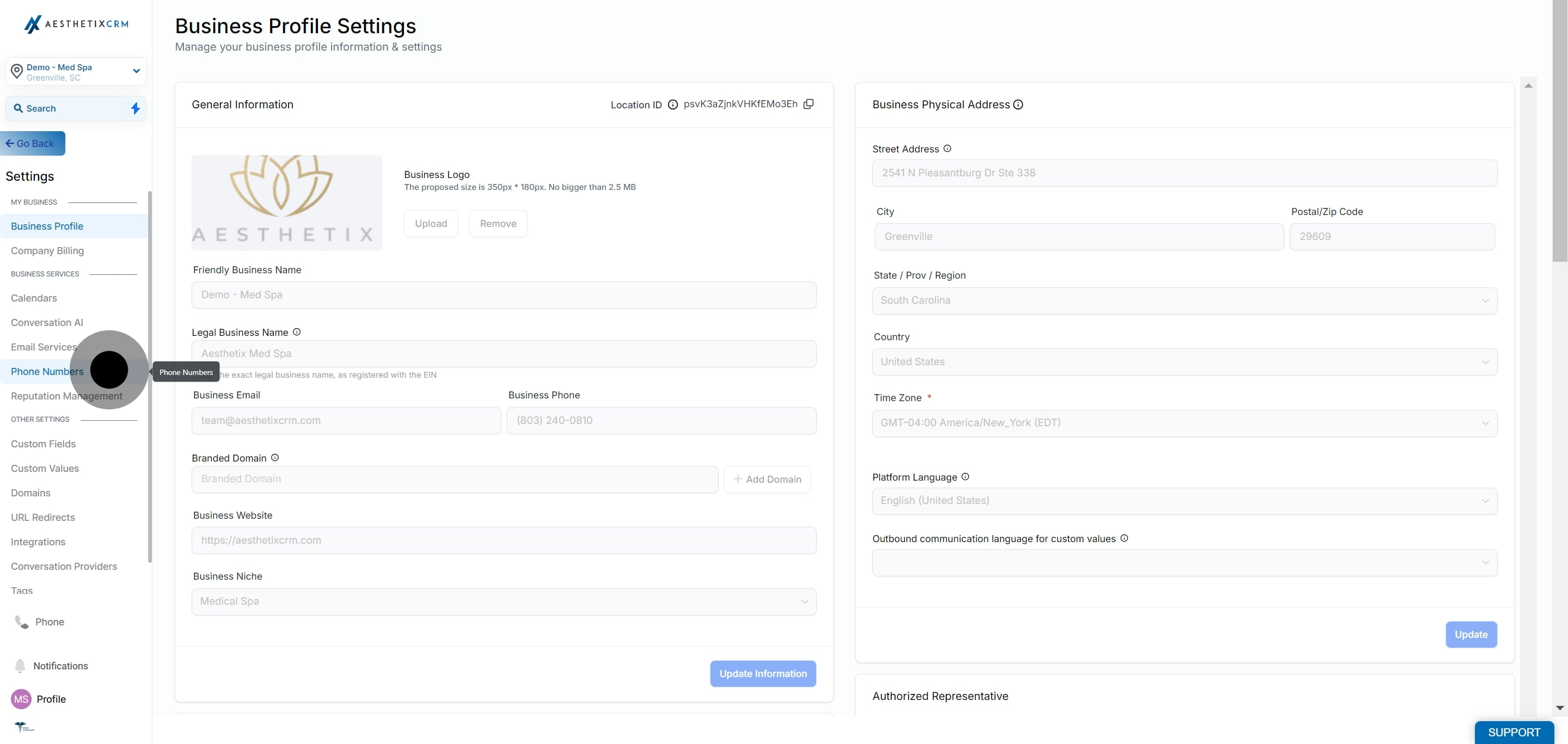1568x744 pixels.
Task: Open Notifications via the bell icon
Action: [20, 666]
